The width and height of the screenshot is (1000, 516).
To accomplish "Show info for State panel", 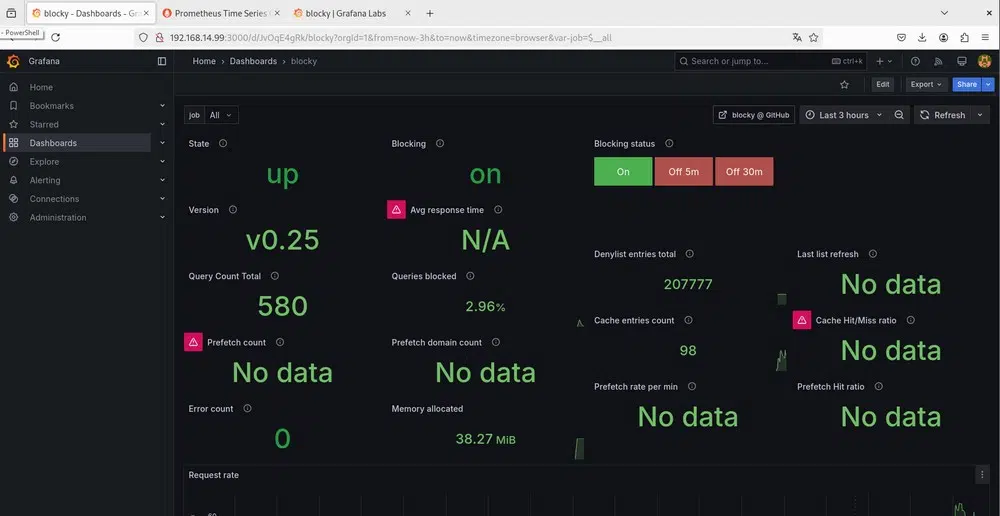I will click(223, 144).
